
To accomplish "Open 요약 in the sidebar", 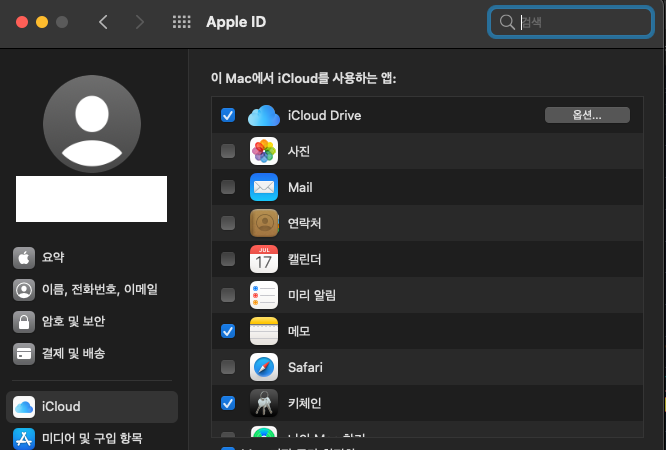I will (91, 258).
